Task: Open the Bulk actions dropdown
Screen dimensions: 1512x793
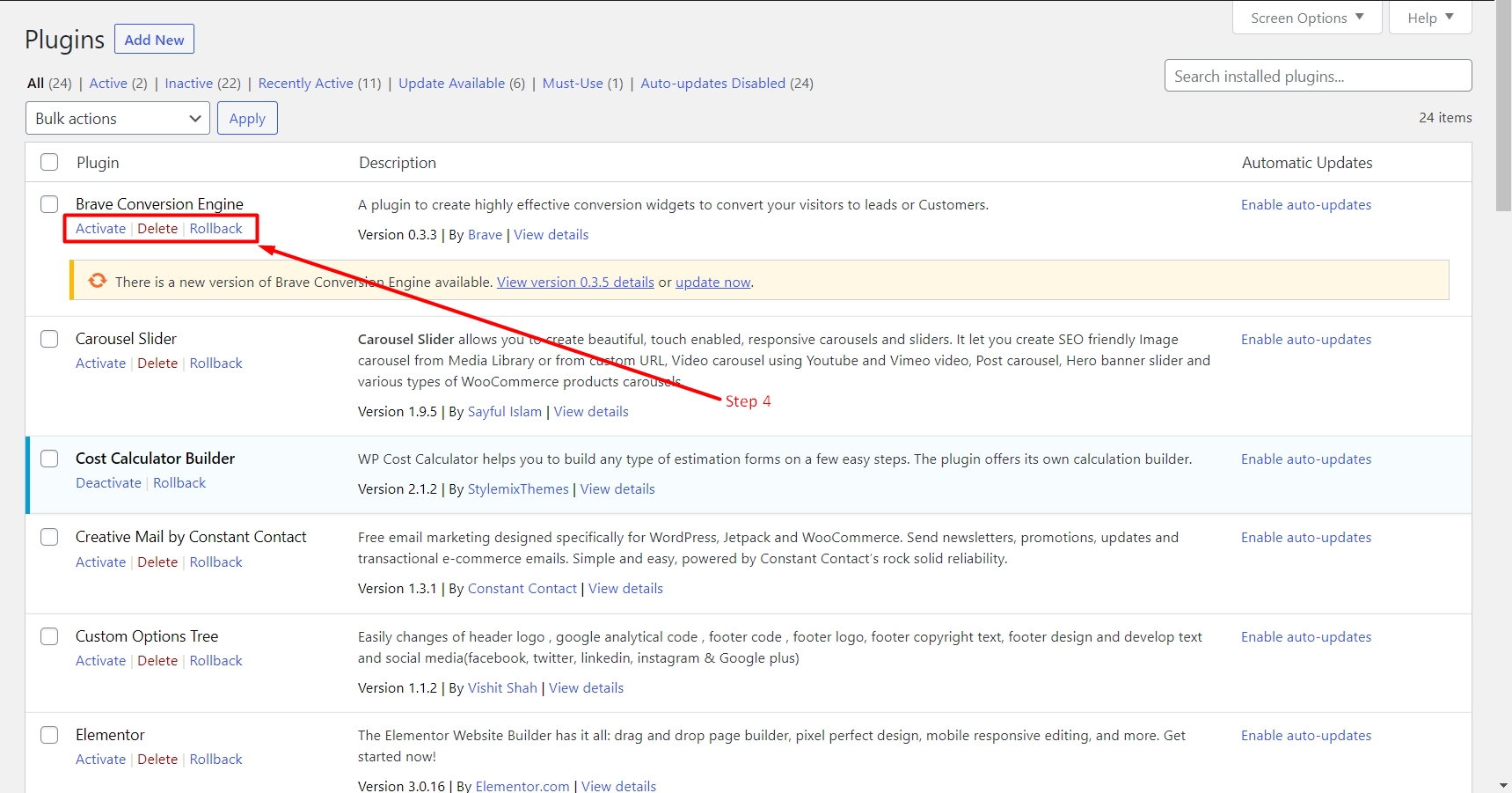Action: [118, 118]
